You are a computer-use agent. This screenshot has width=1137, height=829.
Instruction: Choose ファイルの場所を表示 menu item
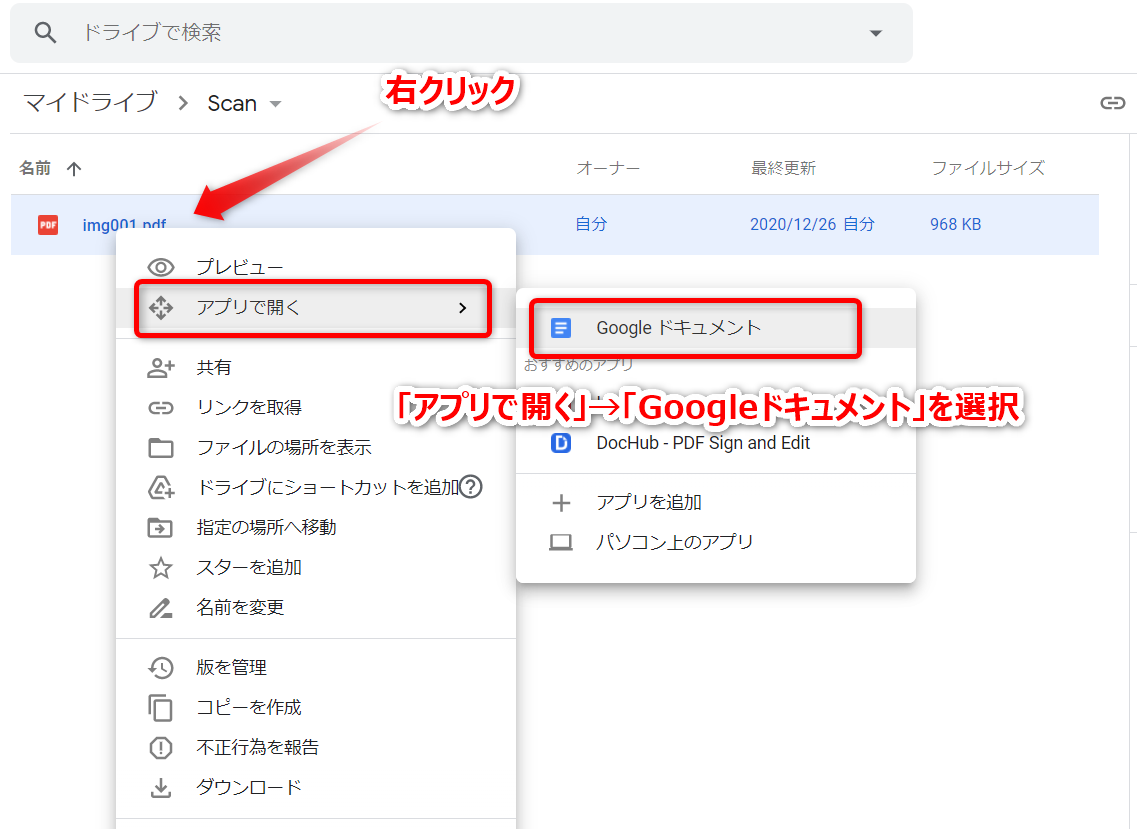316,448
